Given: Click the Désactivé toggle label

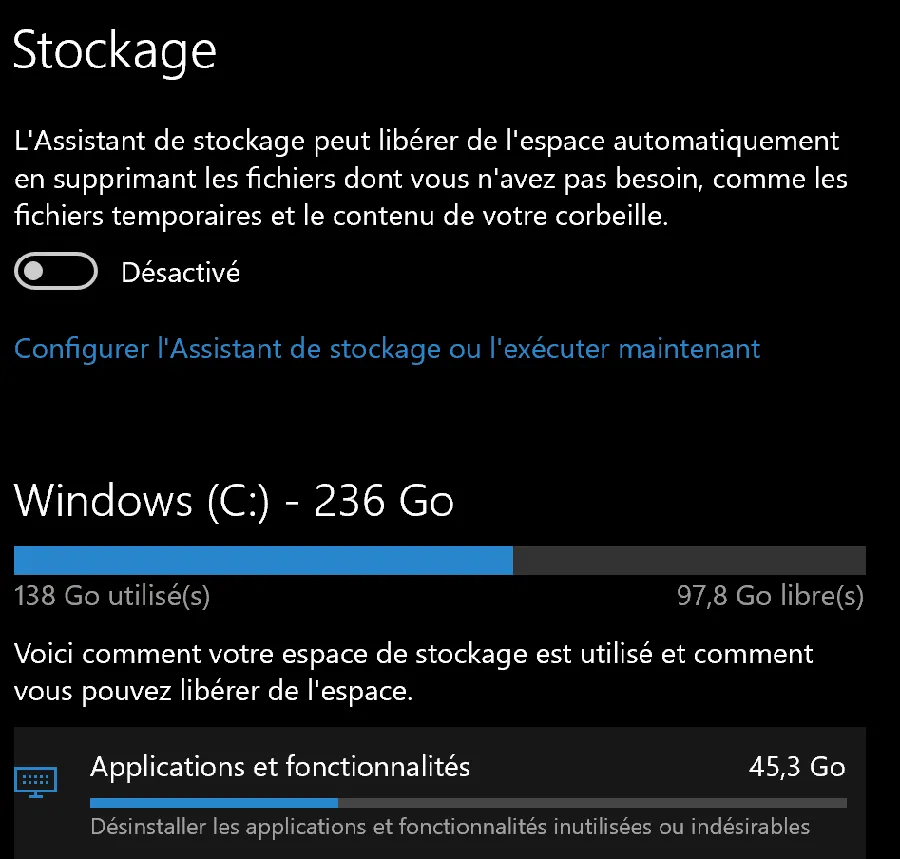Looking at the screenshot, I should point(180,272).
